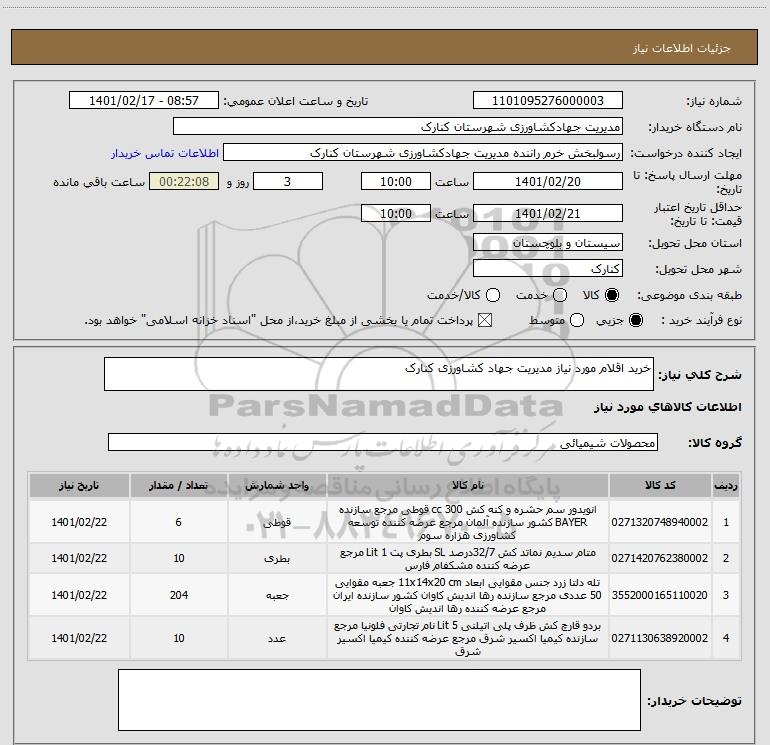Click the quantity cell 6

(x=179, y=522)
